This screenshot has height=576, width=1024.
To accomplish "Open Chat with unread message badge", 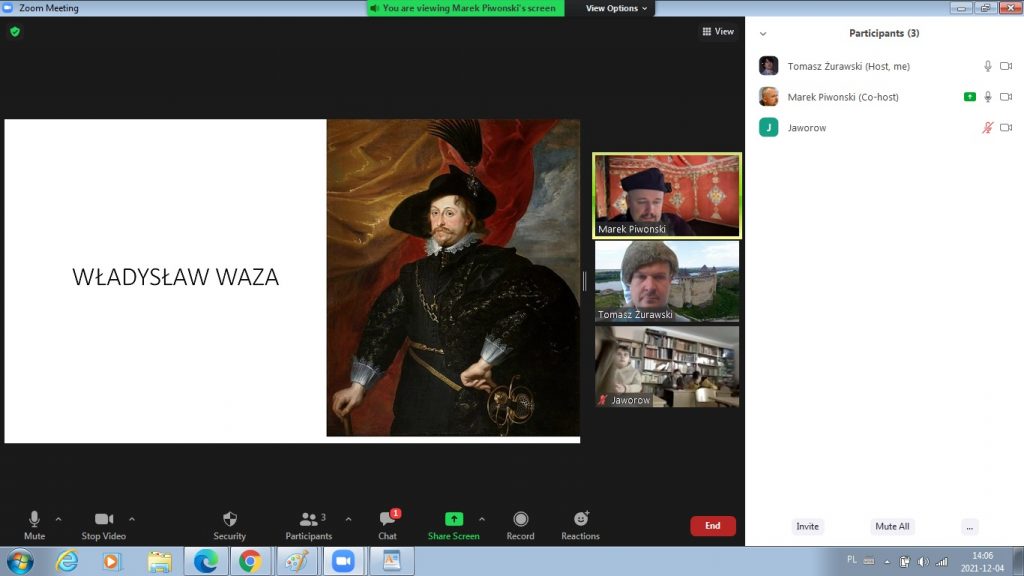I will [x=387, y=520].
